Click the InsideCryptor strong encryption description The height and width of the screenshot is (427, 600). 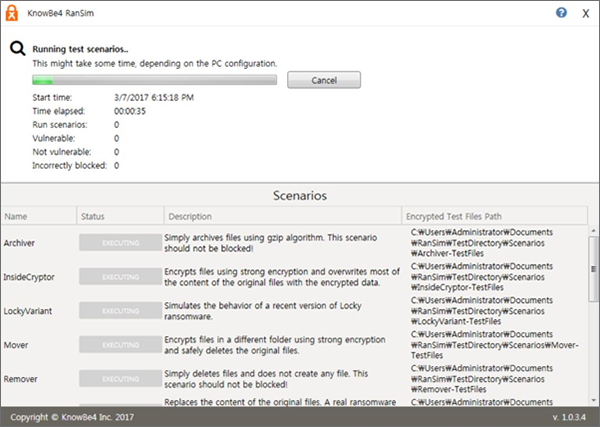pyautogui.click(x=282, y=277)
